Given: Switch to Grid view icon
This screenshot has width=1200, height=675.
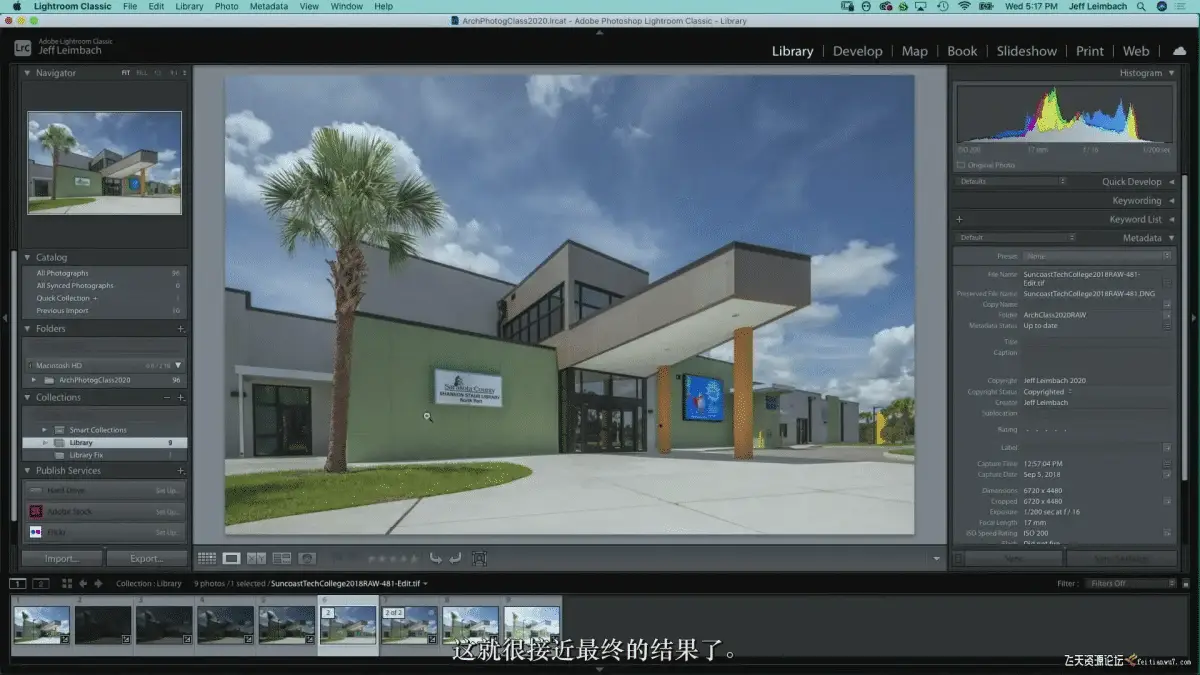Looking at the screenshot, I should coord(206,558).
